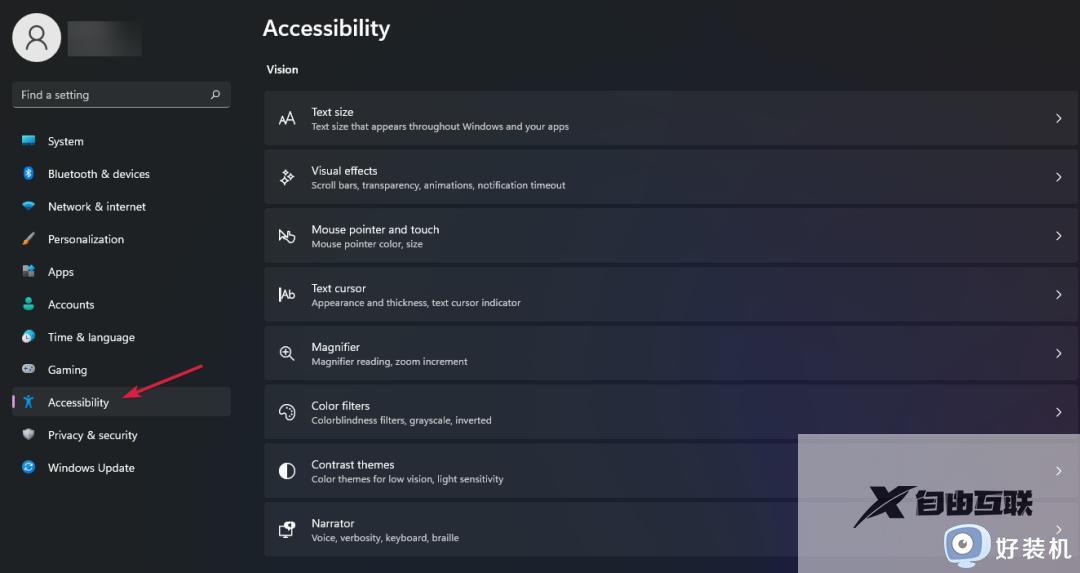The height and width of the screenshot is (573, 1080).
Task: Switch to Network & internet settings
Action: pos(96,207)
